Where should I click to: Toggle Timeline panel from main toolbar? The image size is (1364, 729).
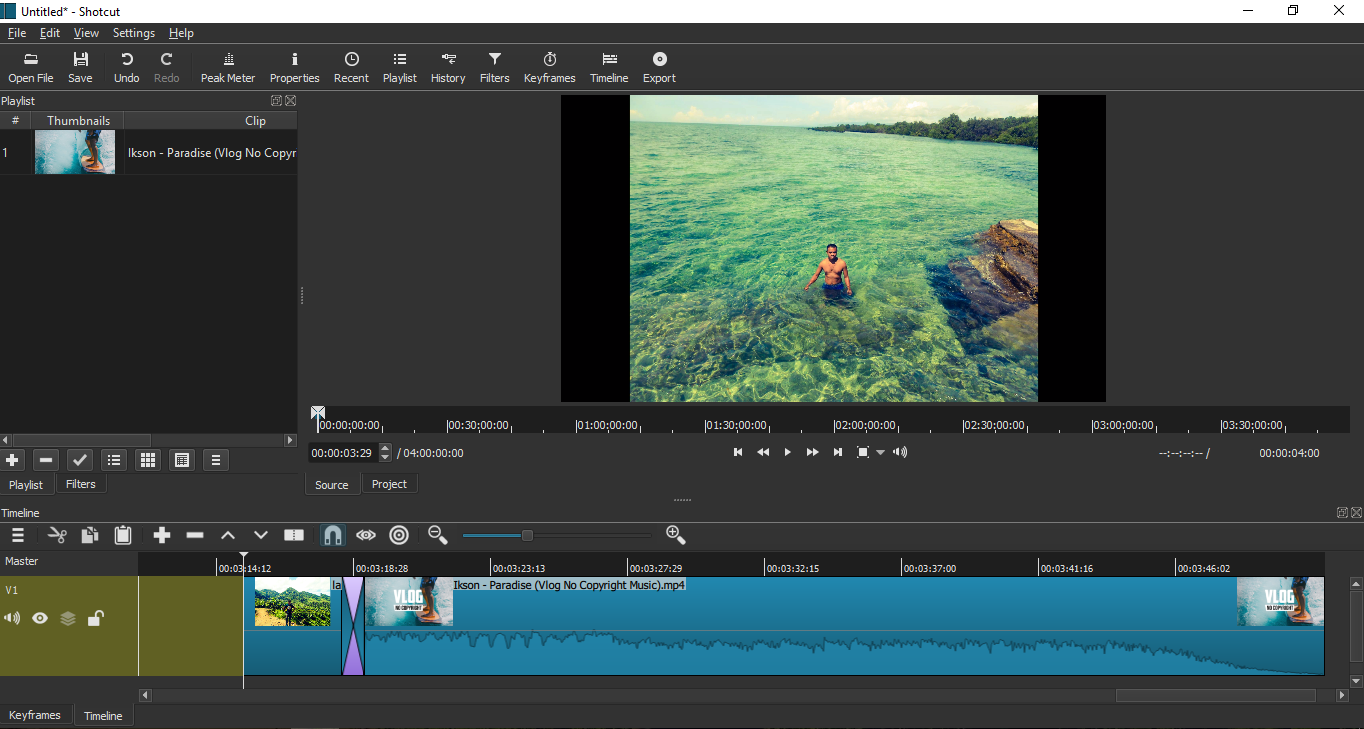coord(609,67)
